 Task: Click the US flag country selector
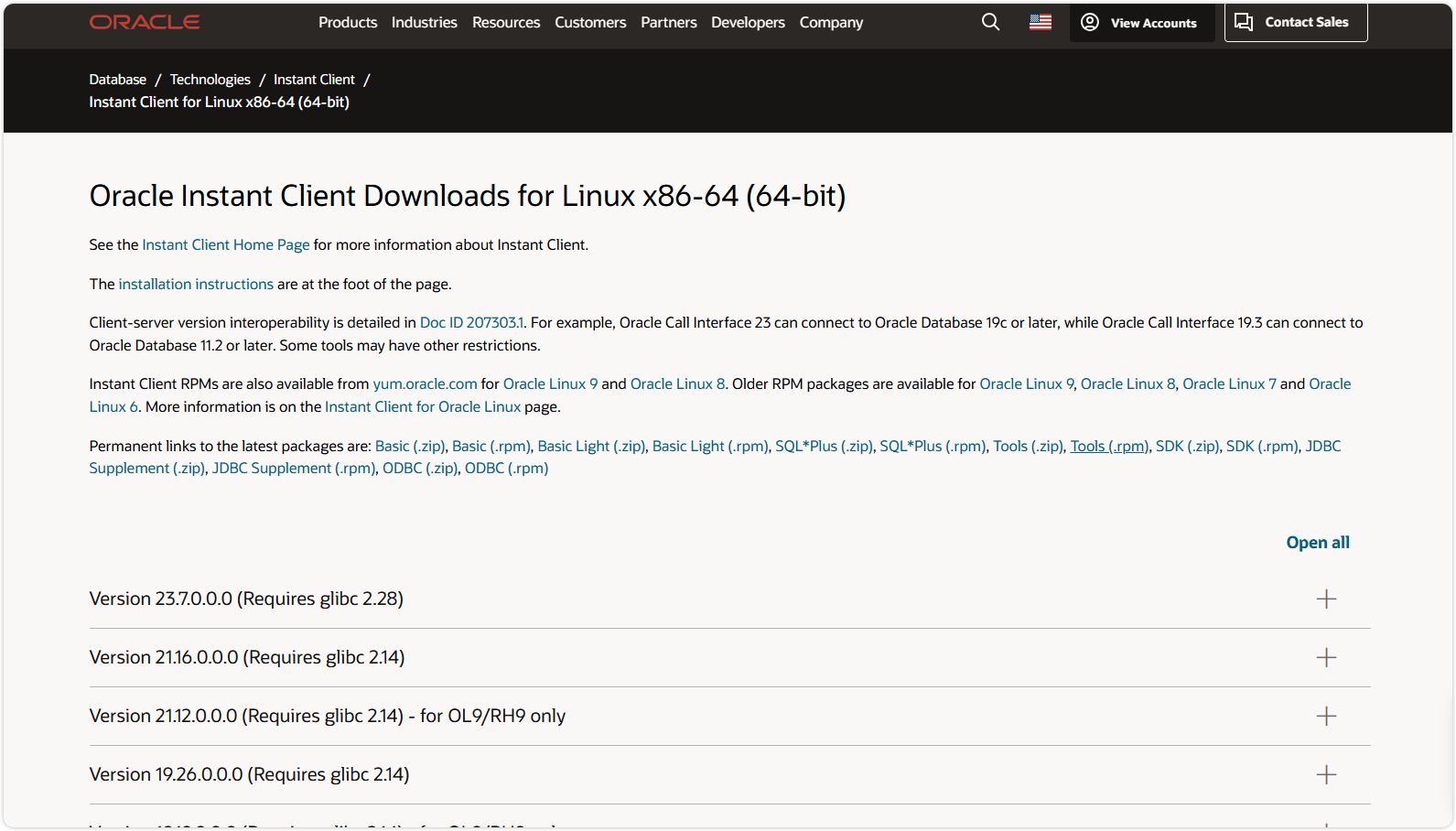pos(1041,22)
